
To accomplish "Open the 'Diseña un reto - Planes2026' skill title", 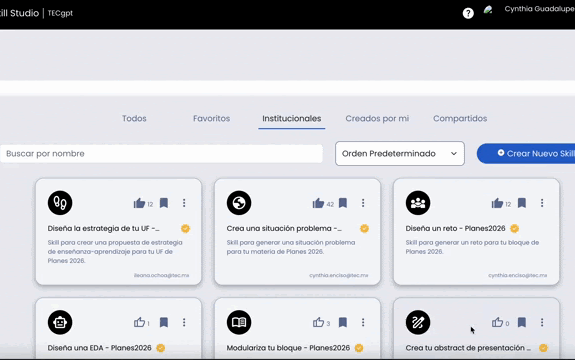I will pos(455,228).
